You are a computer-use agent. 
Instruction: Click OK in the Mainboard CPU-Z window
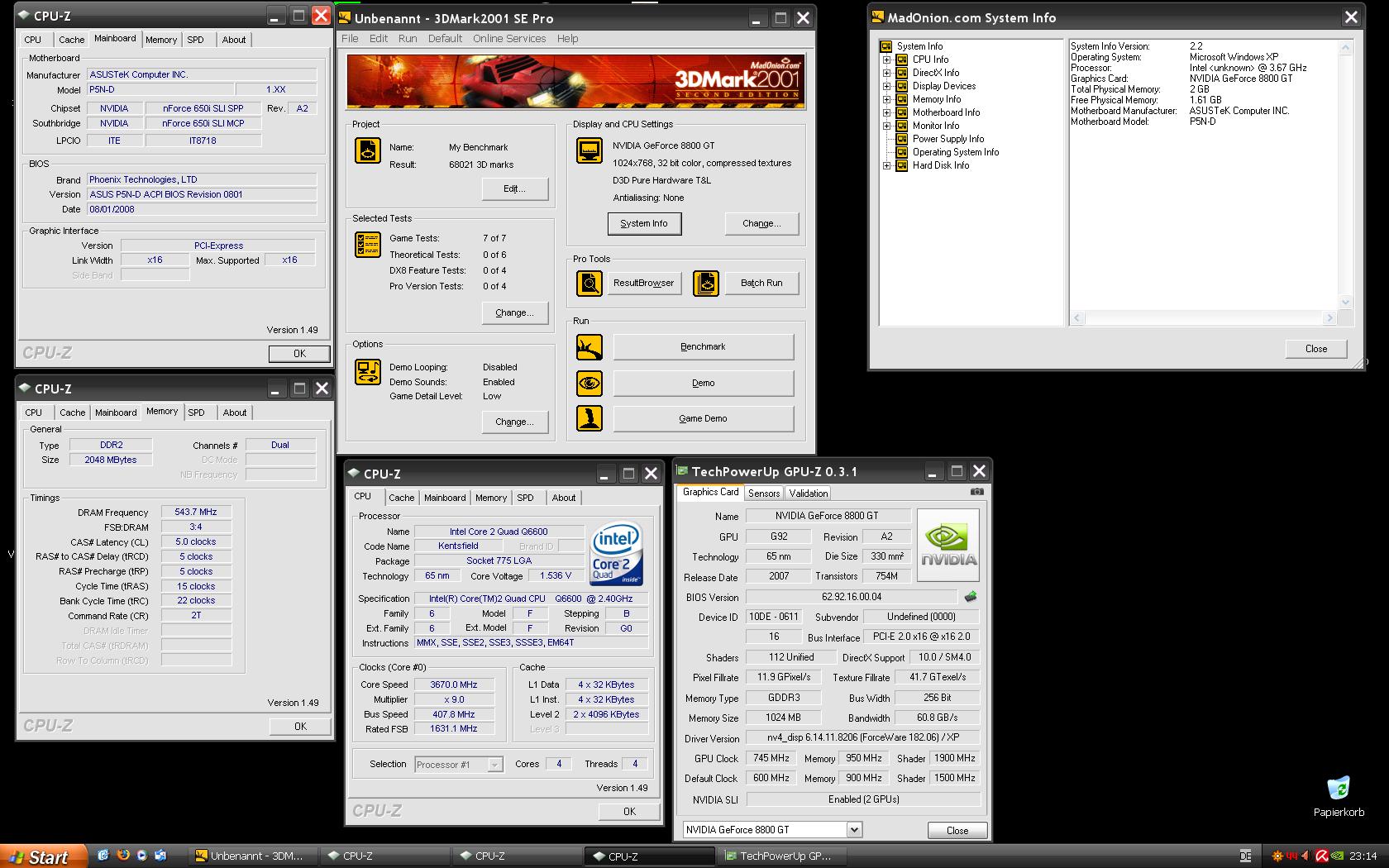[299, 354]
